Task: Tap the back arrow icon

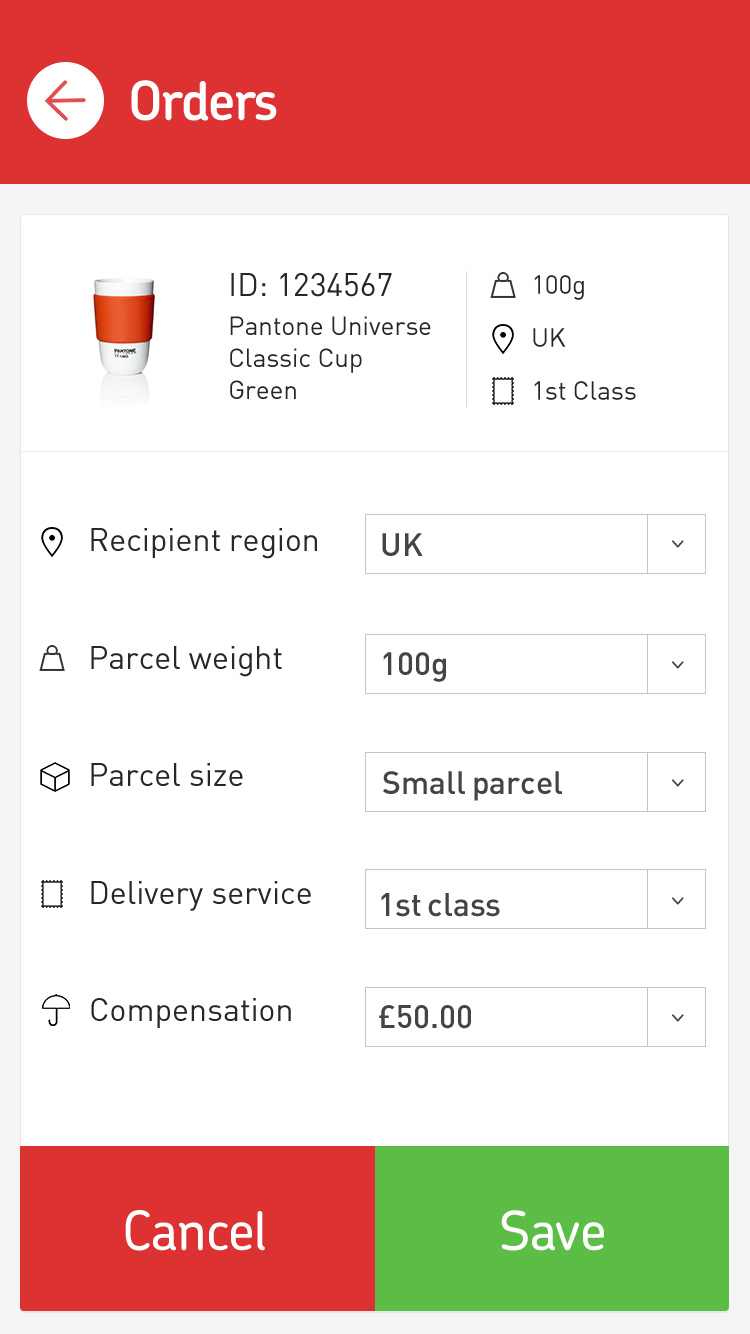Action: point(65,101)
